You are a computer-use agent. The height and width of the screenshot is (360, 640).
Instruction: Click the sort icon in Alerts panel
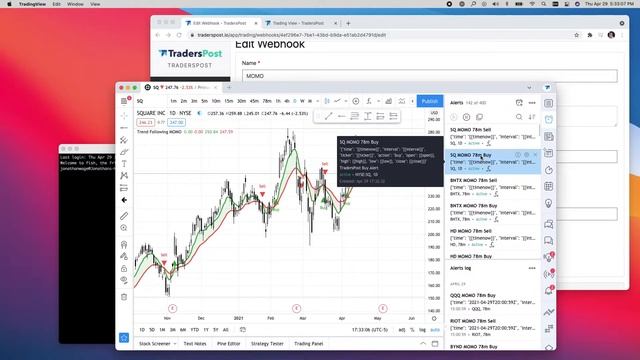coord(532,117)
